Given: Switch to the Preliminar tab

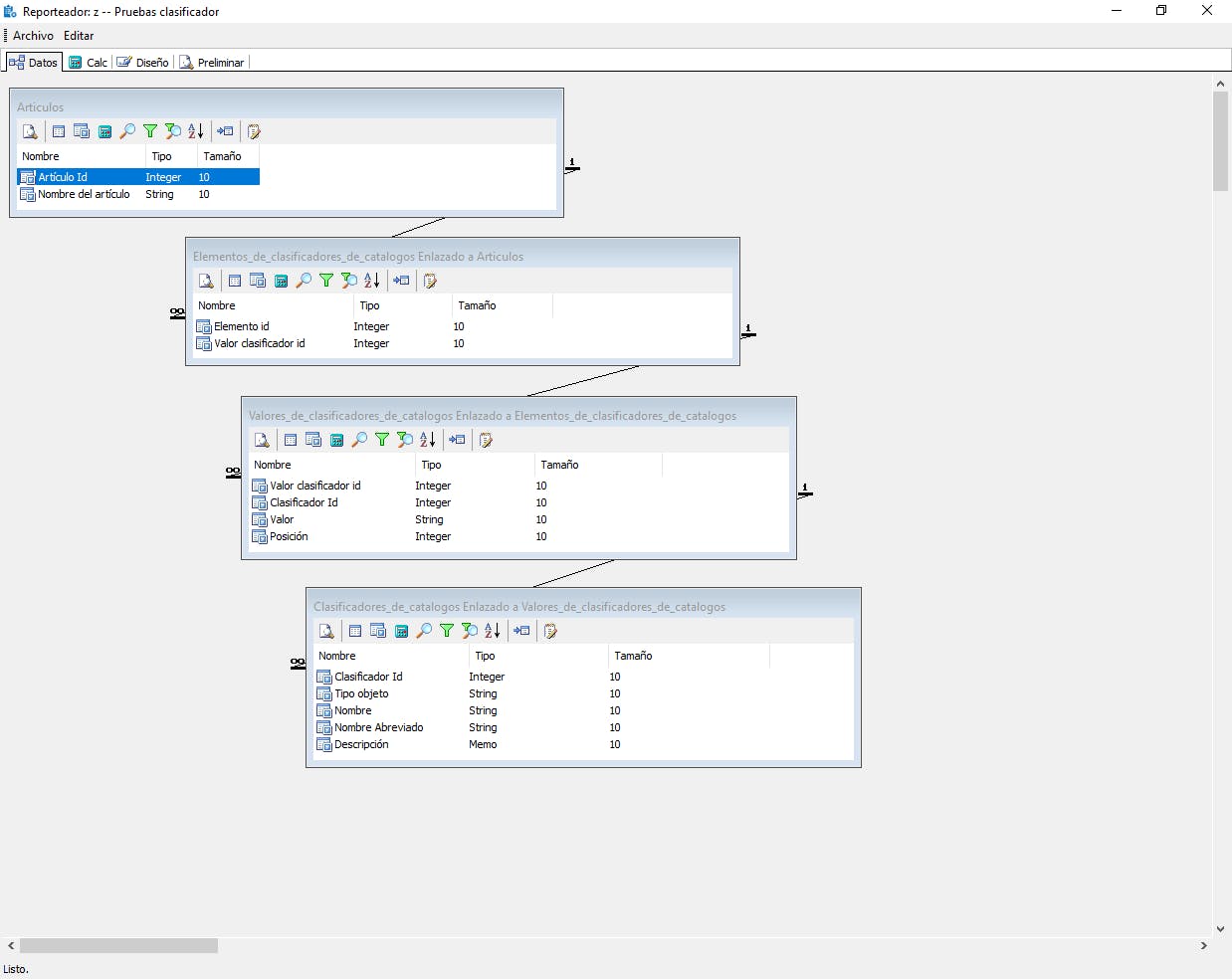Looking at the screenshot, I should [211, 62].
